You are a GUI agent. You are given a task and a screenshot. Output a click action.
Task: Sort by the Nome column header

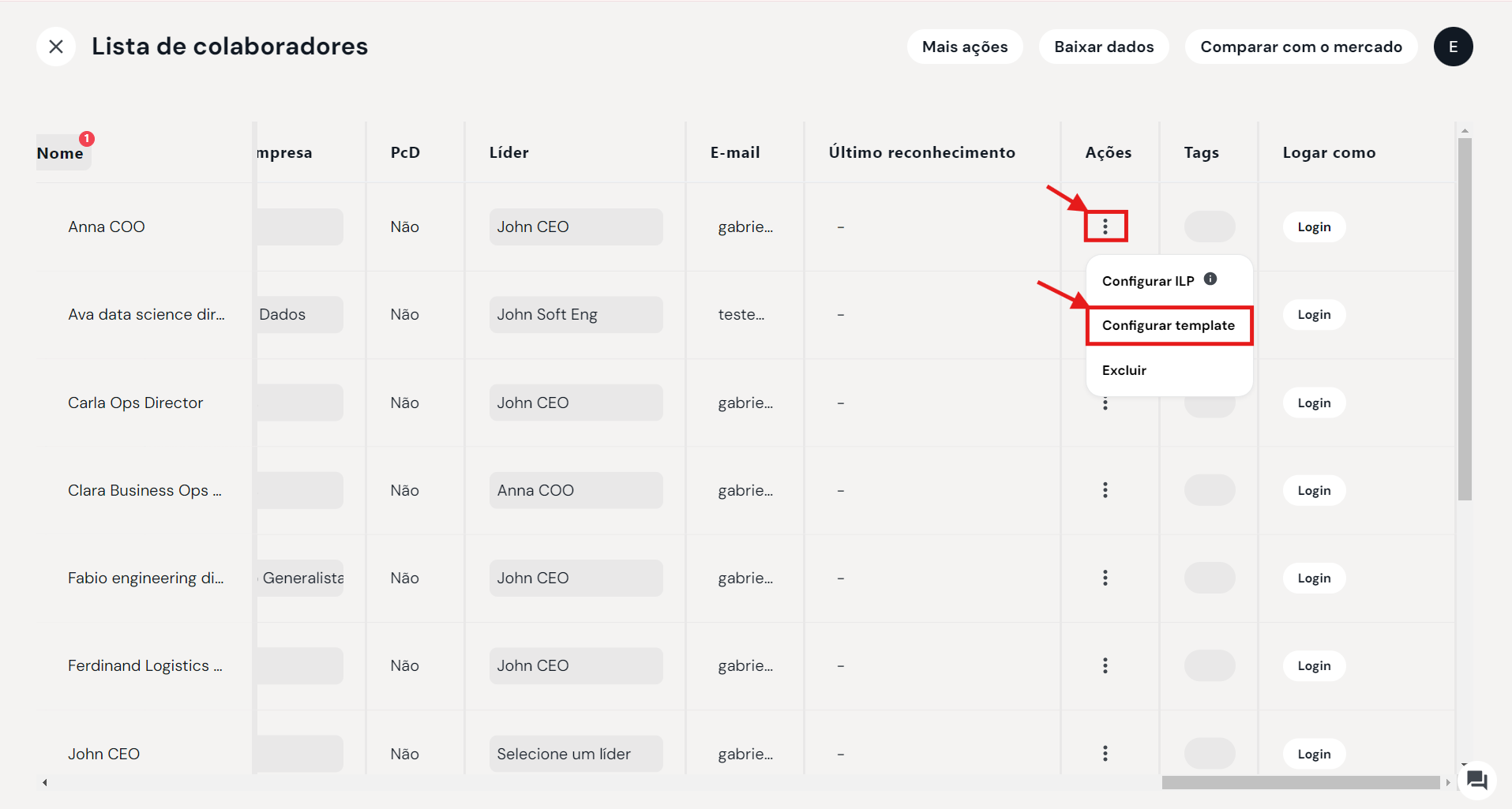point(60,153)
